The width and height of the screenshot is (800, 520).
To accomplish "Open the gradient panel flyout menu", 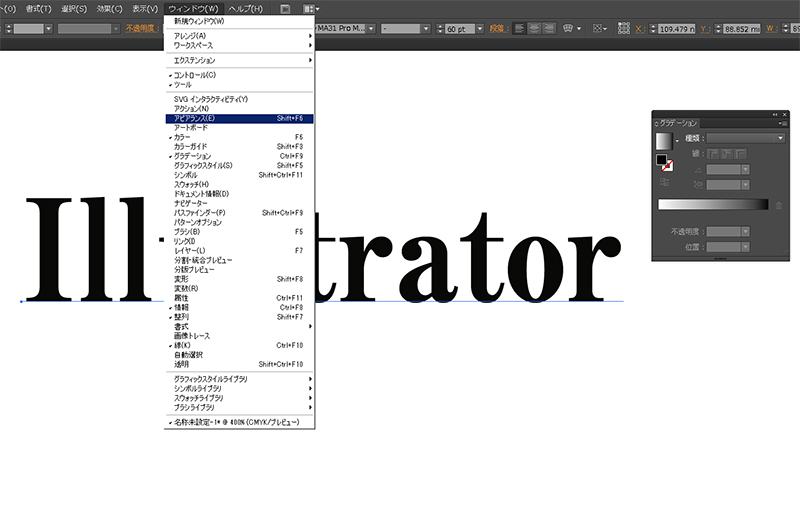I will point(782,123).
